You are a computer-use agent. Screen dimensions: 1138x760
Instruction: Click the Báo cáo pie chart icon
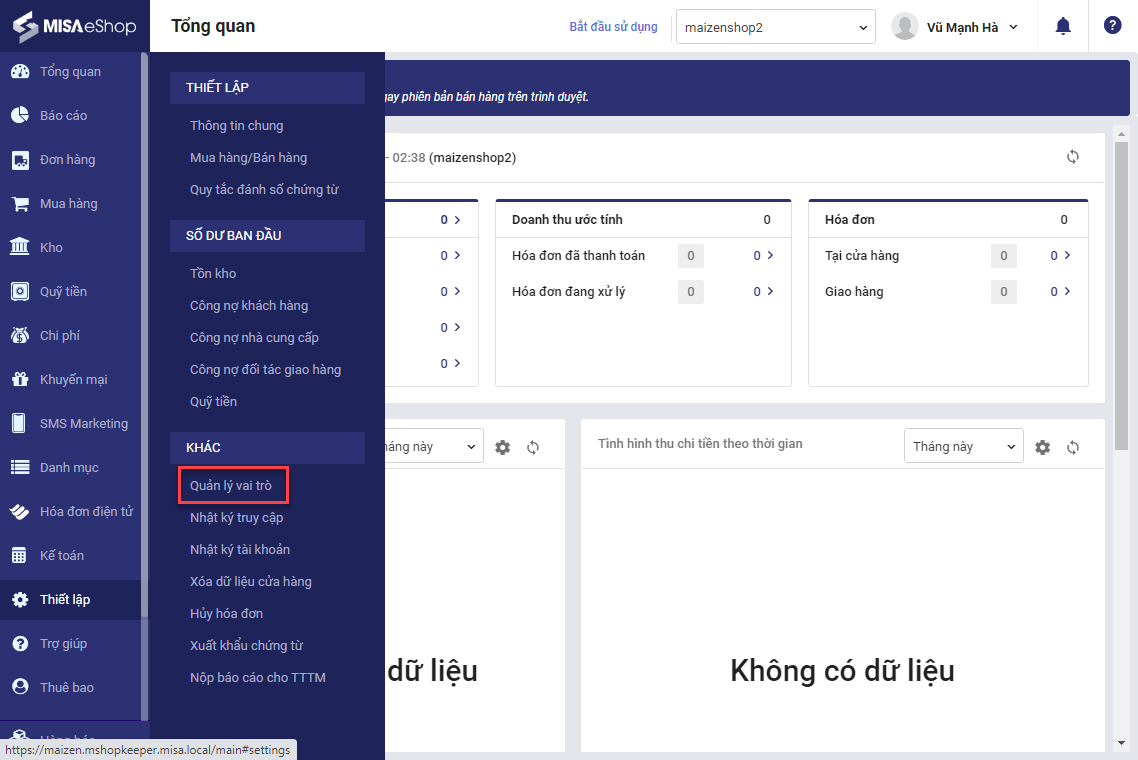click(x=20, y=115)
